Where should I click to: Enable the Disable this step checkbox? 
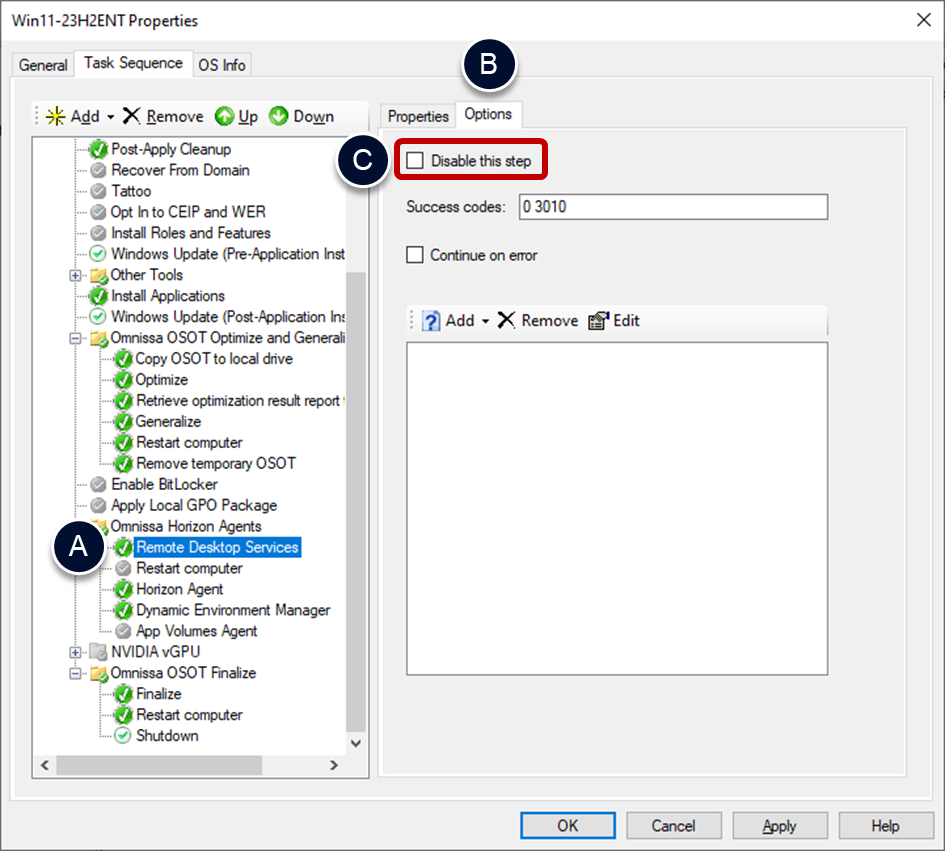point(415,161)
